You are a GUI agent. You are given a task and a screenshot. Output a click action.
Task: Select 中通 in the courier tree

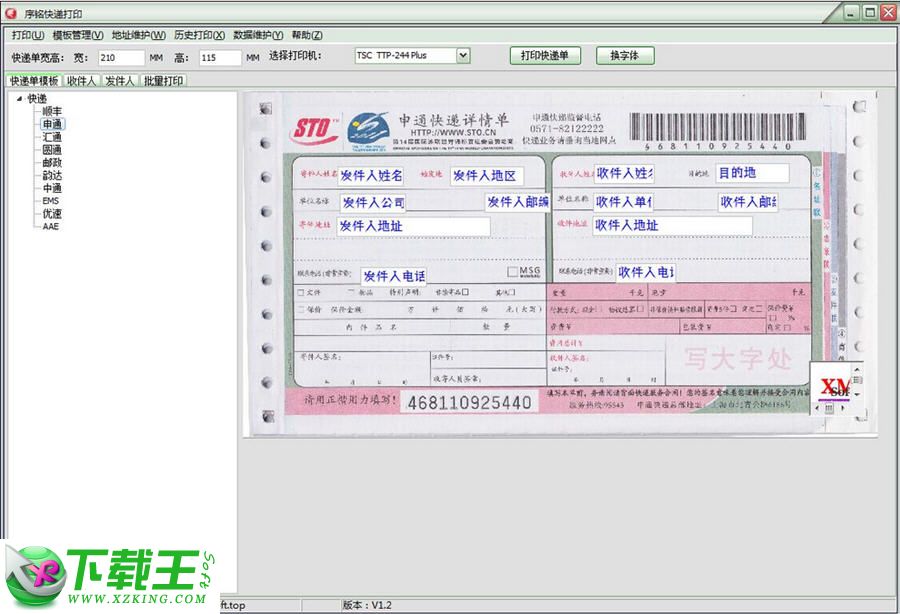coord(52,188)
